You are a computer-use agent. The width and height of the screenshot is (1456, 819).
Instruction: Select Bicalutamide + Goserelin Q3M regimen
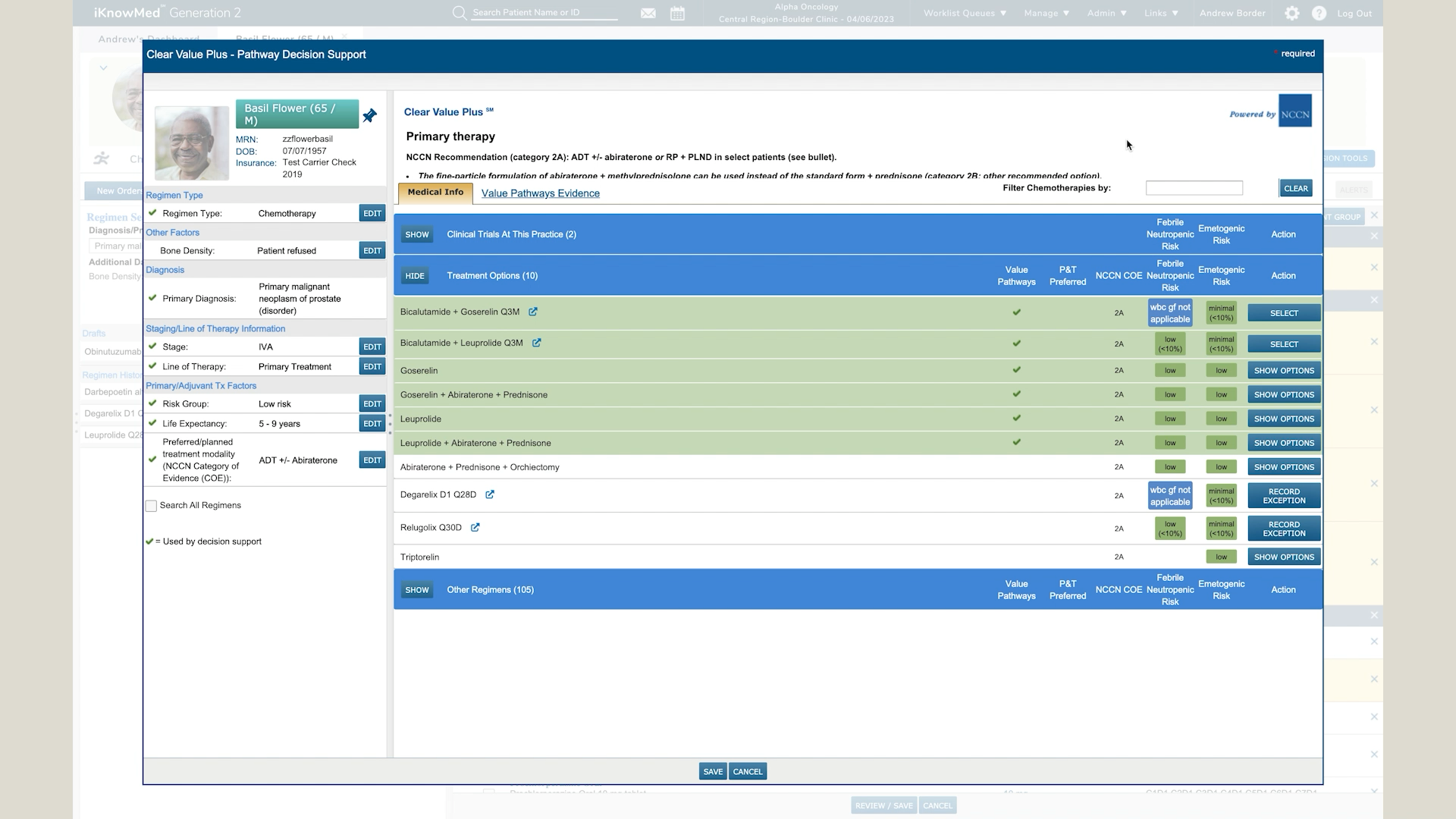(1284, 313)
